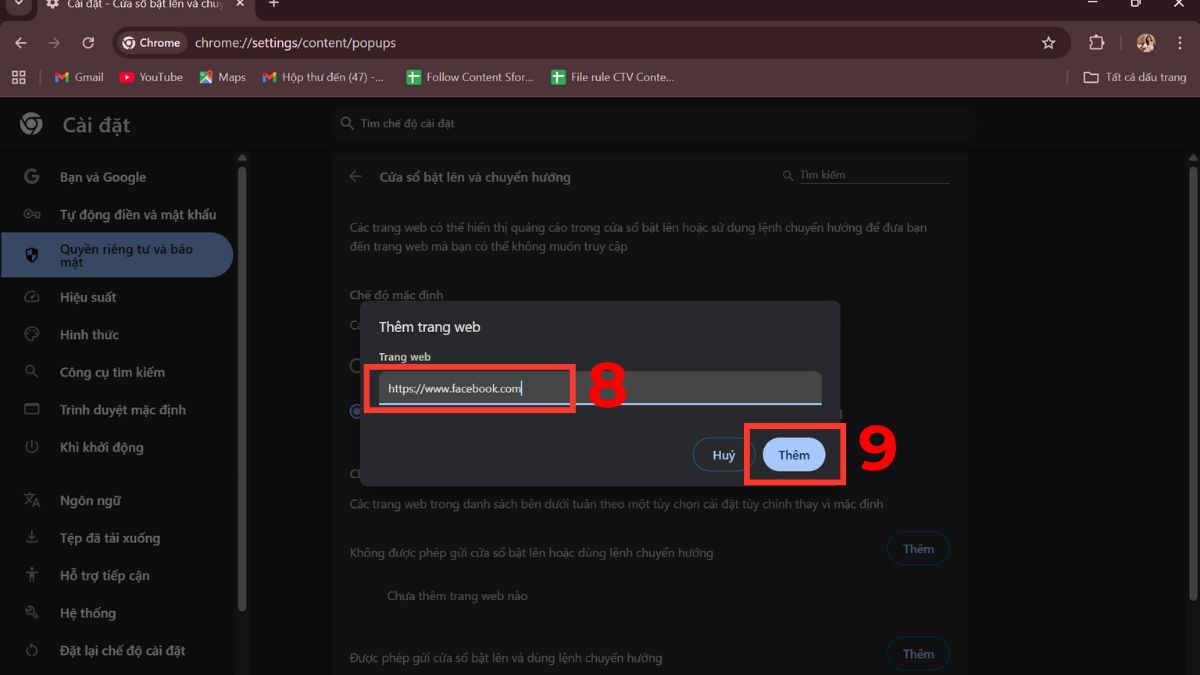Open the Gmail bookmark from the bookmarks bar
The height and width of the screenshot is (675, 1200).
77,77
